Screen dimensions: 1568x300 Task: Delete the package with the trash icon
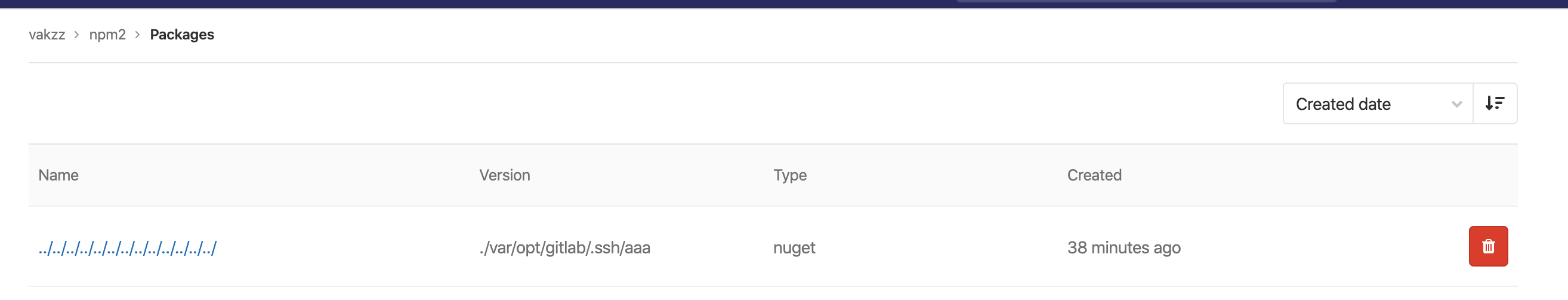1487,246
